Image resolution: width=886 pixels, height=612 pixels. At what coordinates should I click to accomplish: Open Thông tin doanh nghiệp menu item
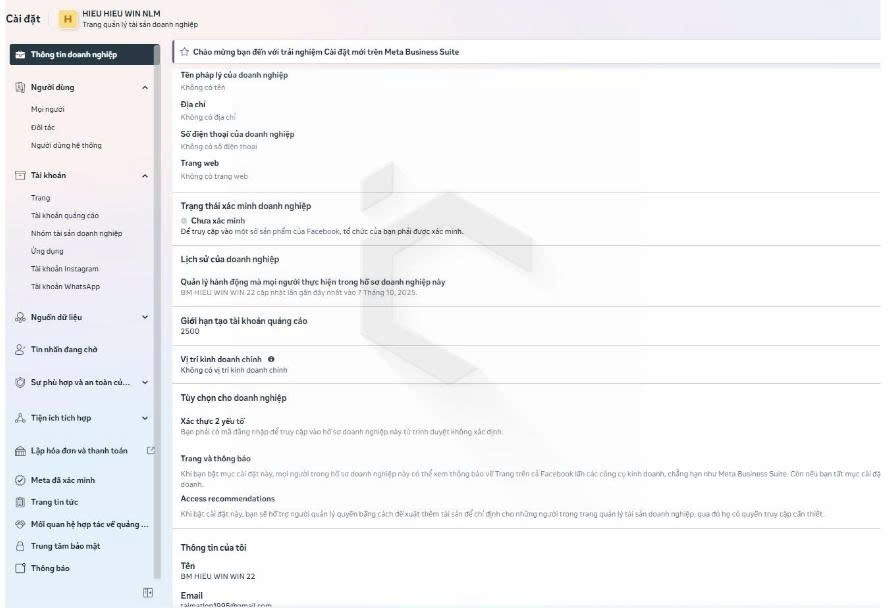(x=81, y=55)
